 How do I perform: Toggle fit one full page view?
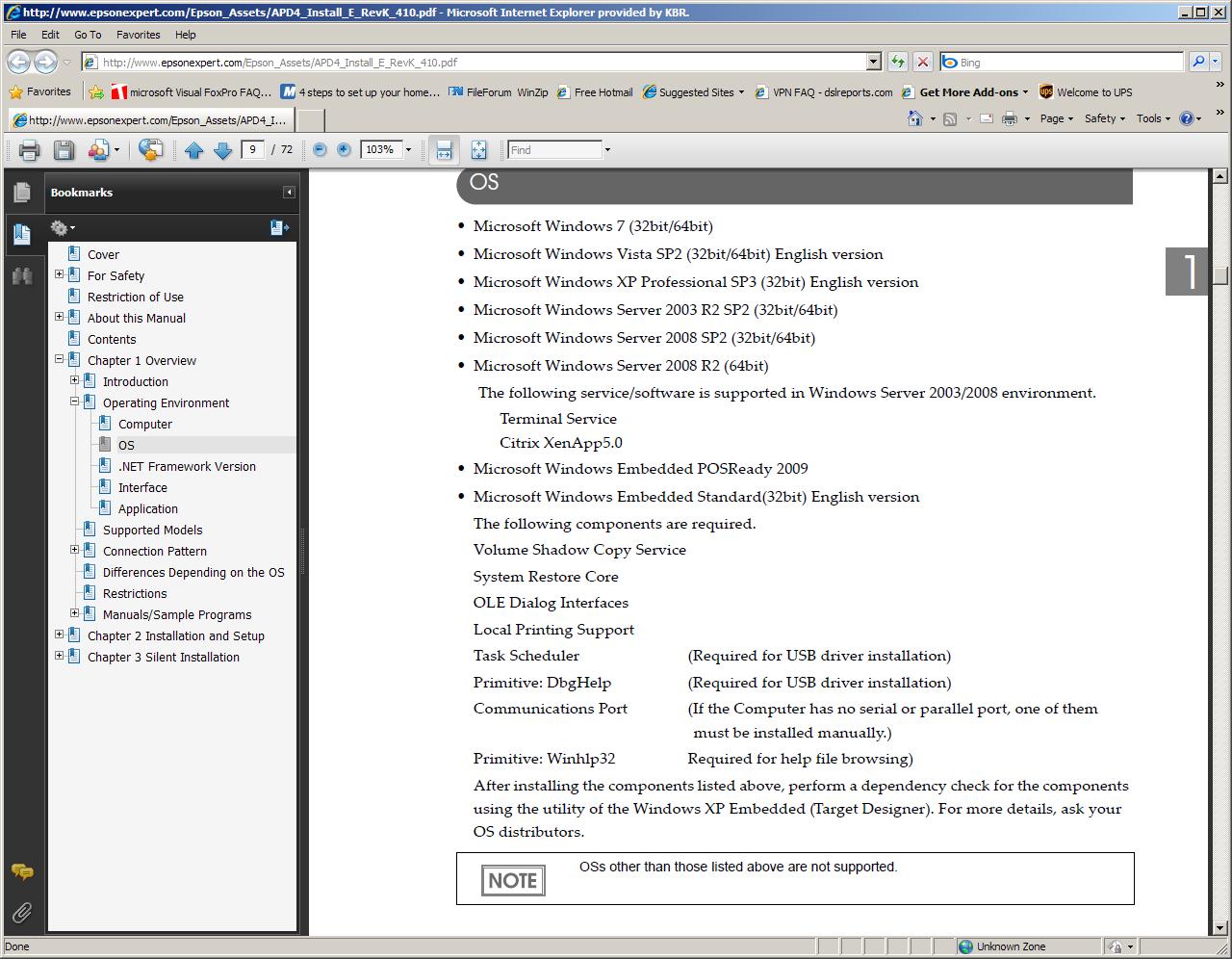[478, 150]
